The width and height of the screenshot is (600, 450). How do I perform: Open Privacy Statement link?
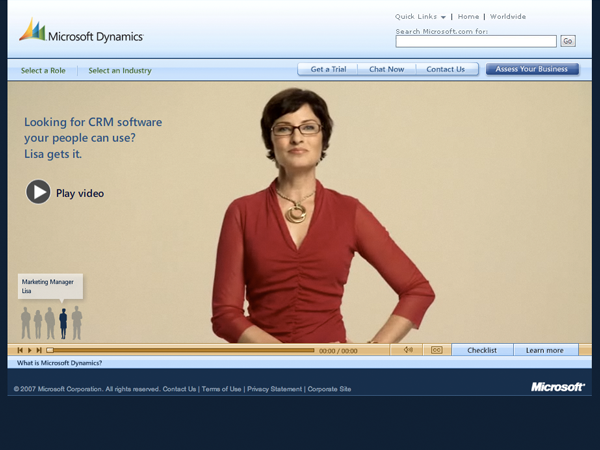[274, 389]
